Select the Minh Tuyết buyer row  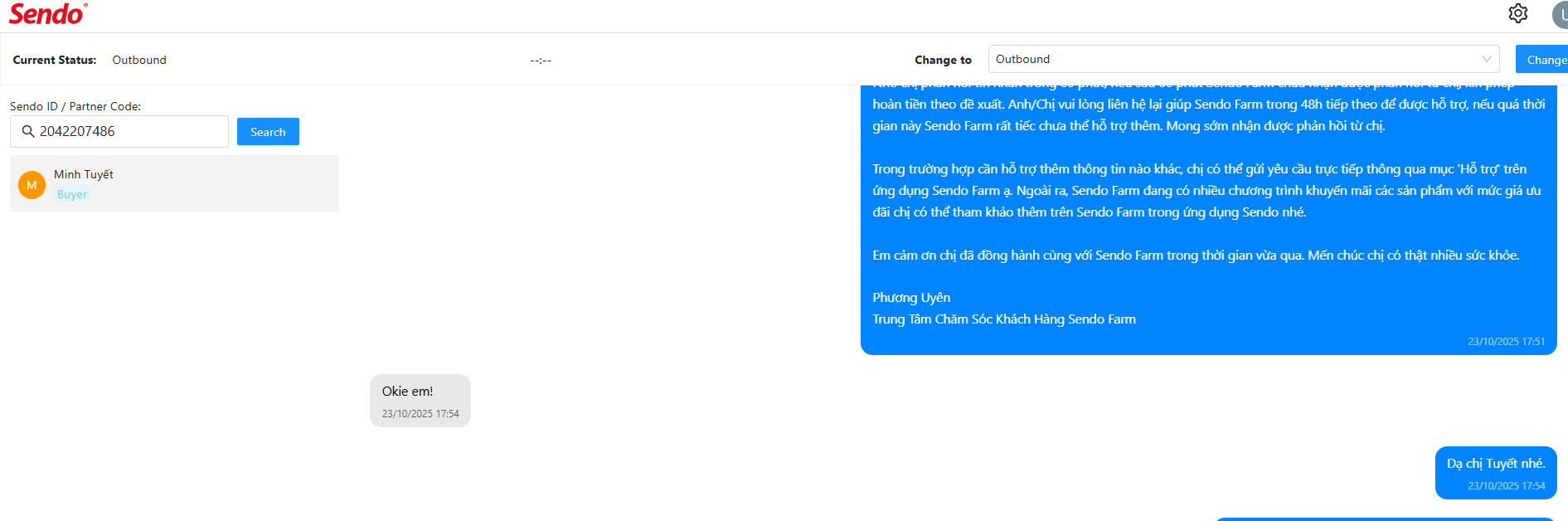(x=174, y=183)
